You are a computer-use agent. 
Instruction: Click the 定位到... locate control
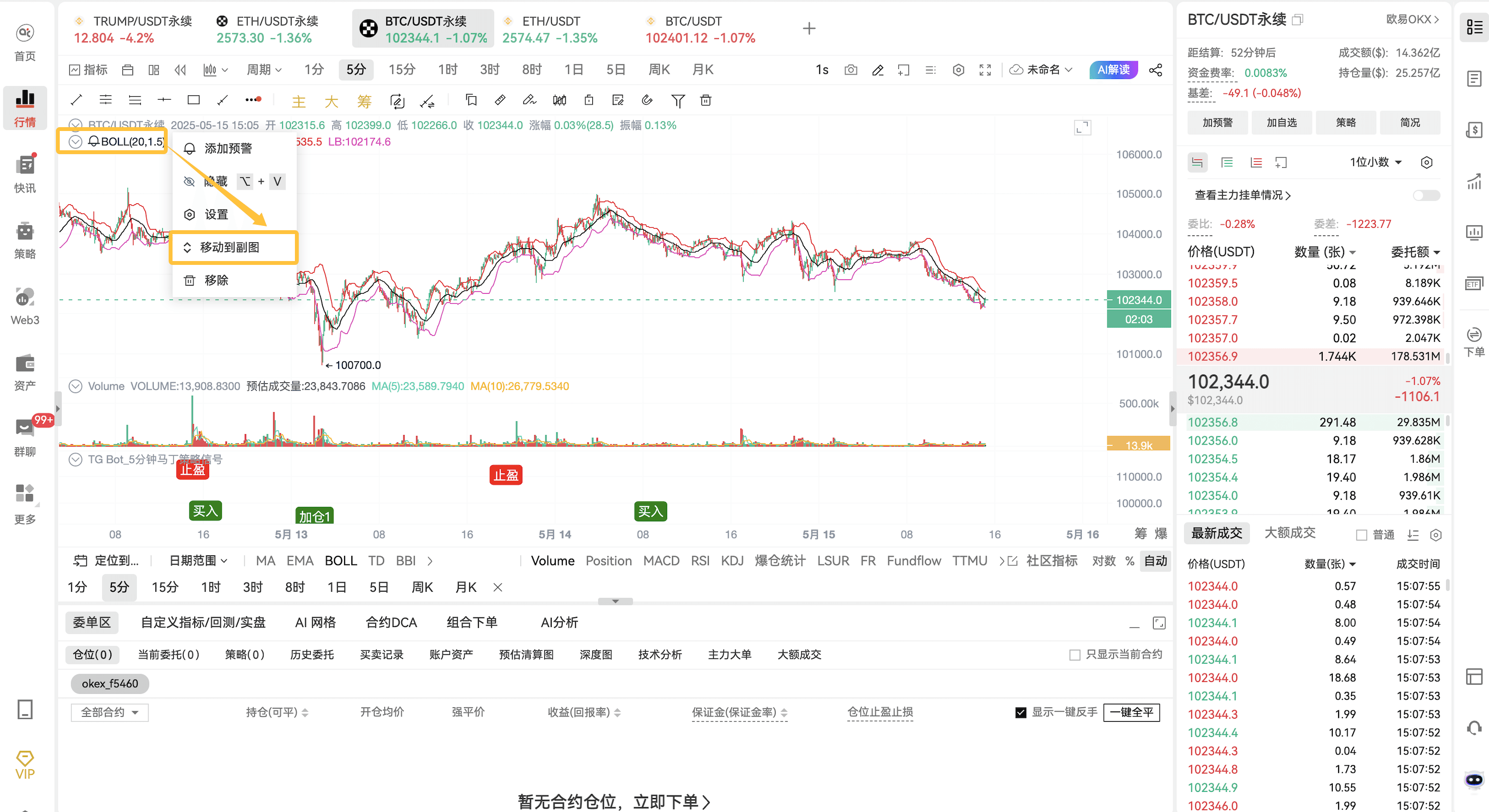click(106, 560)
